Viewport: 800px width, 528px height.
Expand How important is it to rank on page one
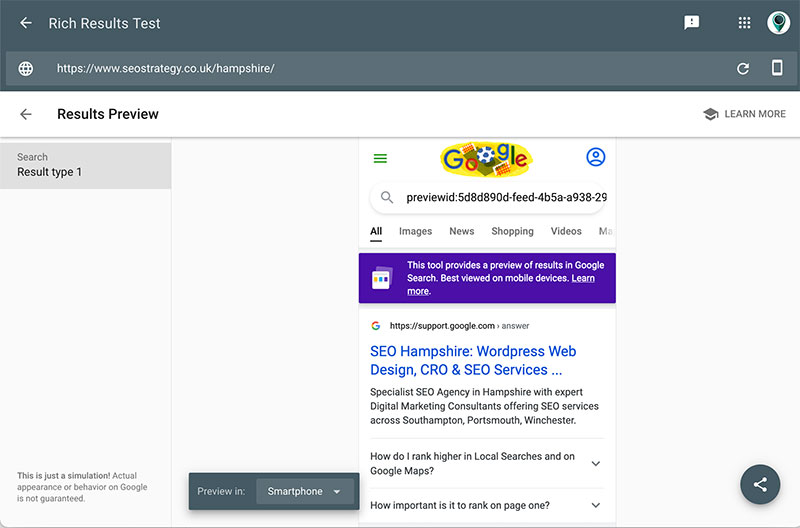pos(487,505)
